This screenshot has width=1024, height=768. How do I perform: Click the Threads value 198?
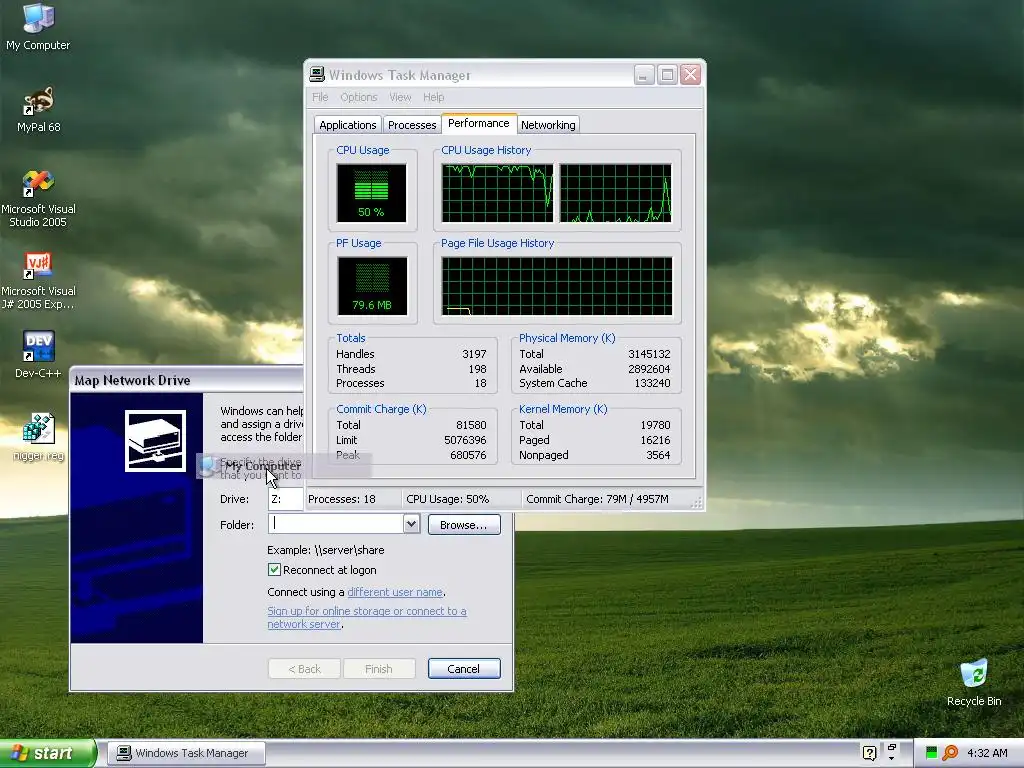[x=477, y=369]
